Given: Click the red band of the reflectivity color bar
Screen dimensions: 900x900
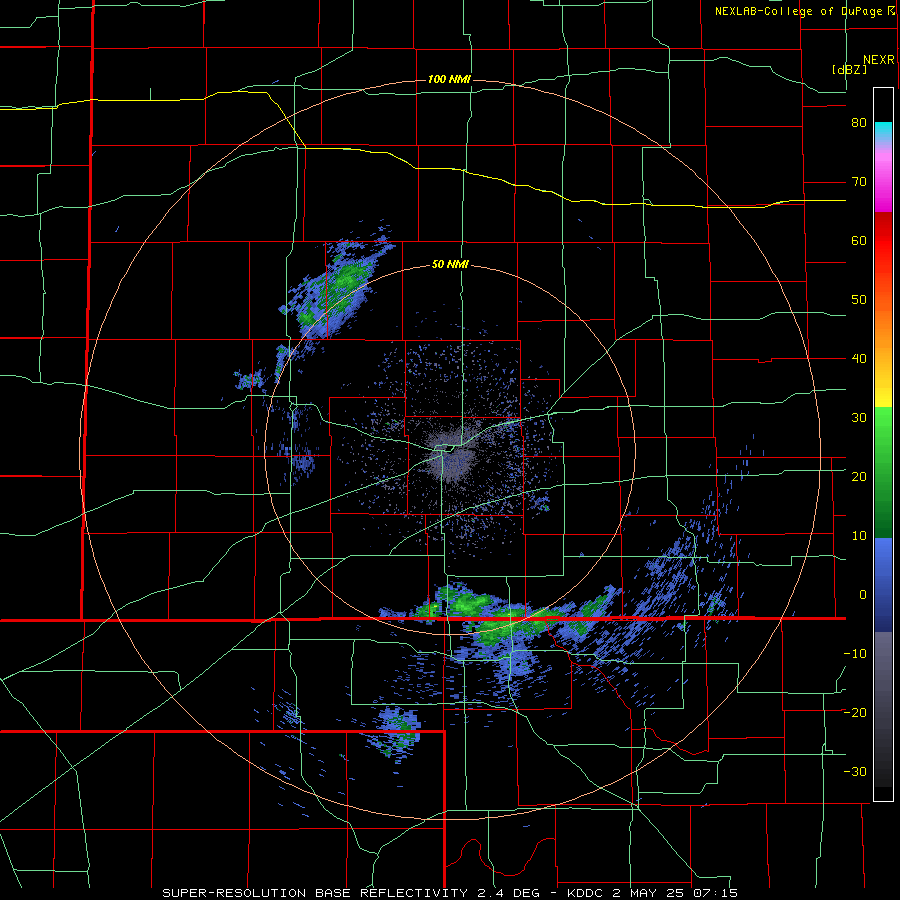Looking at the screenshot, I should click(883, 241).
